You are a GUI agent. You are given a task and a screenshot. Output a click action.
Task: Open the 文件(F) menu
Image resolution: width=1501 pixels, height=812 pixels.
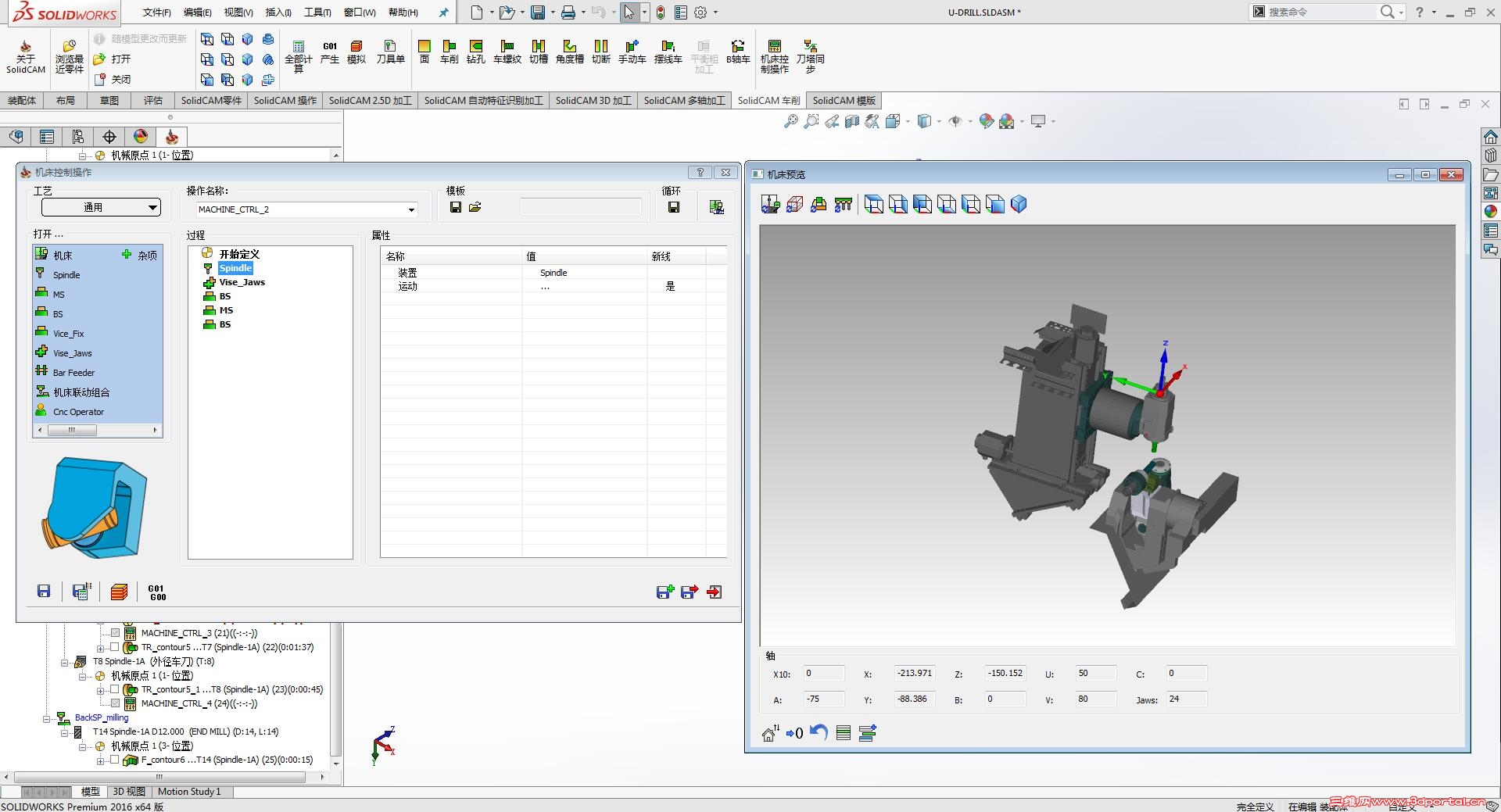pos(156,13)
